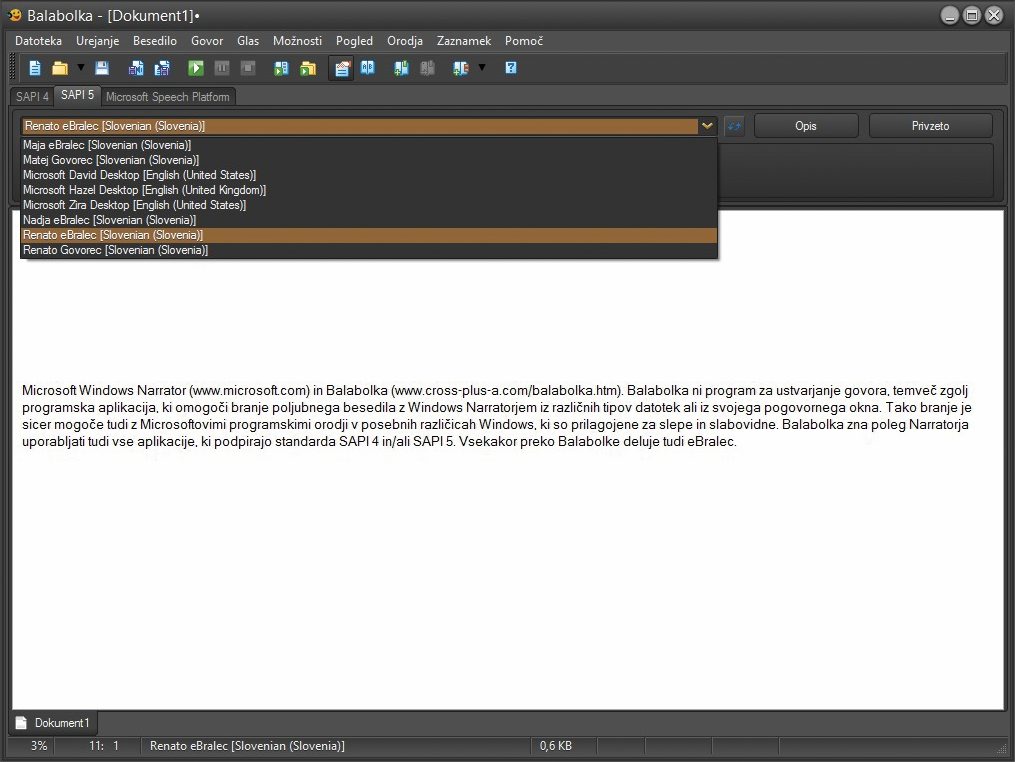Close the Balabolka window
The height and width of the screenshot is (762, 1015).
coord(994,16)
